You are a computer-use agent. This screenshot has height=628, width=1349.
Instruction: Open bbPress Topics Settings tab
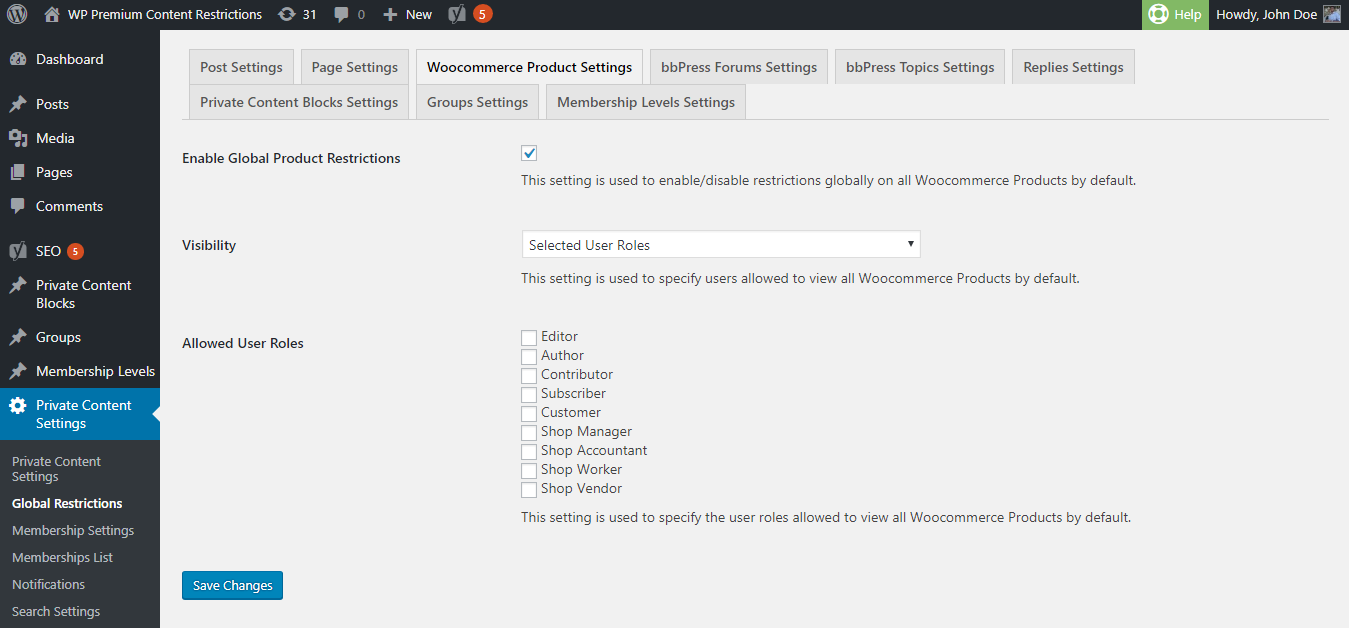(920, 67)
